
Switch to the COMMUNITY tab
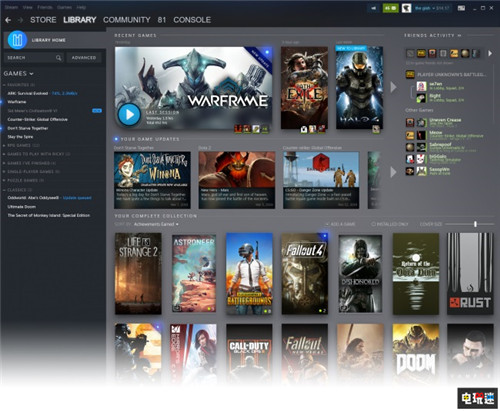(x=127, y=20)
